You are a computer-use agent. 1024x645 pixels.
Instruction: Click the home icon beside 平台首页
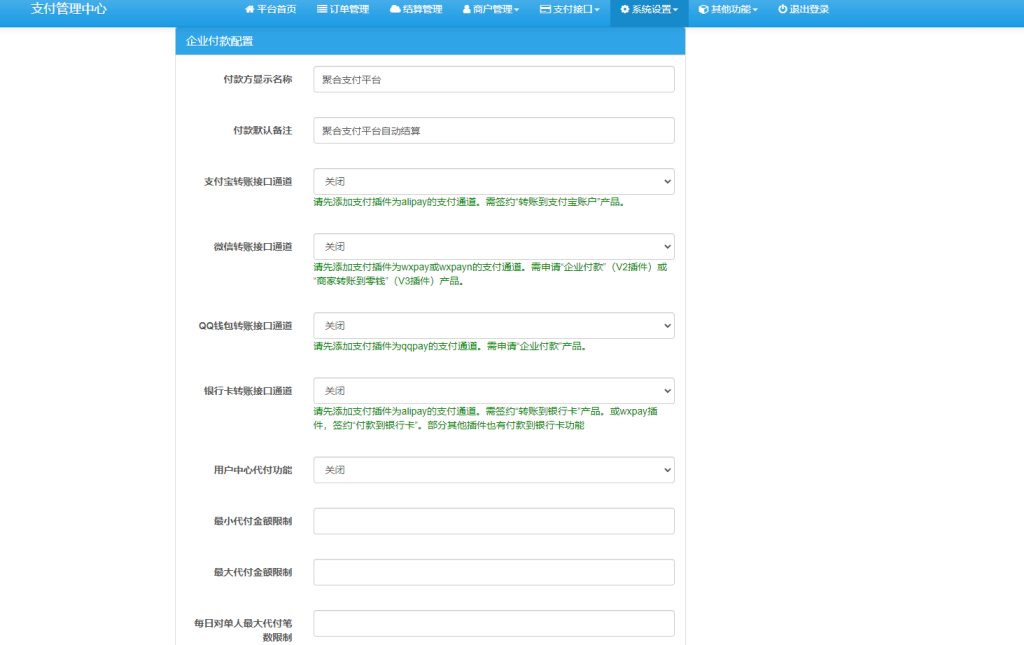click(x=249, y=9)
